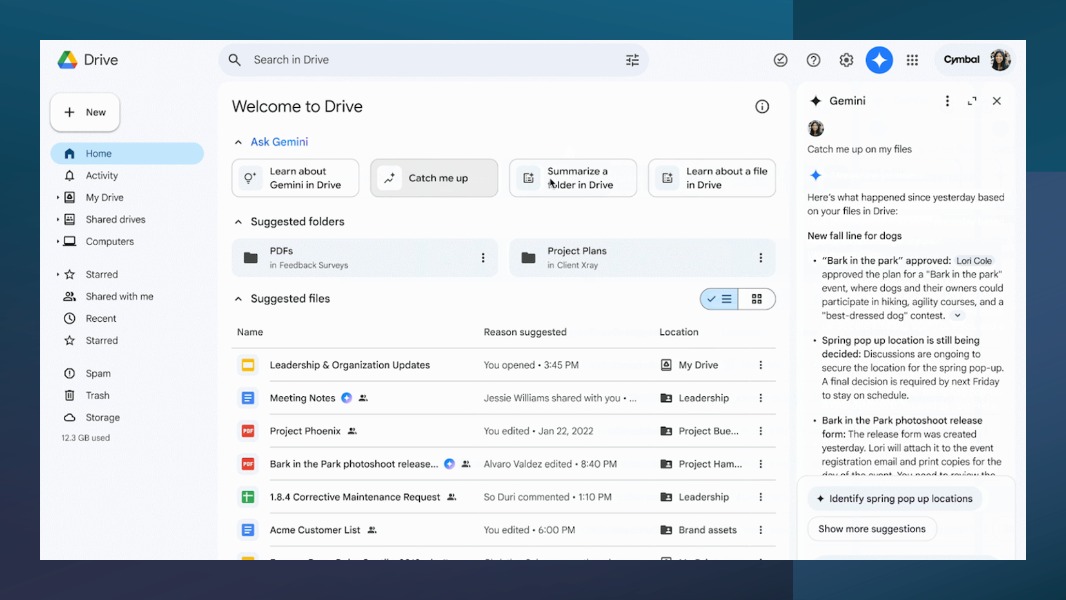Collapse the Suggested files section

238,299
